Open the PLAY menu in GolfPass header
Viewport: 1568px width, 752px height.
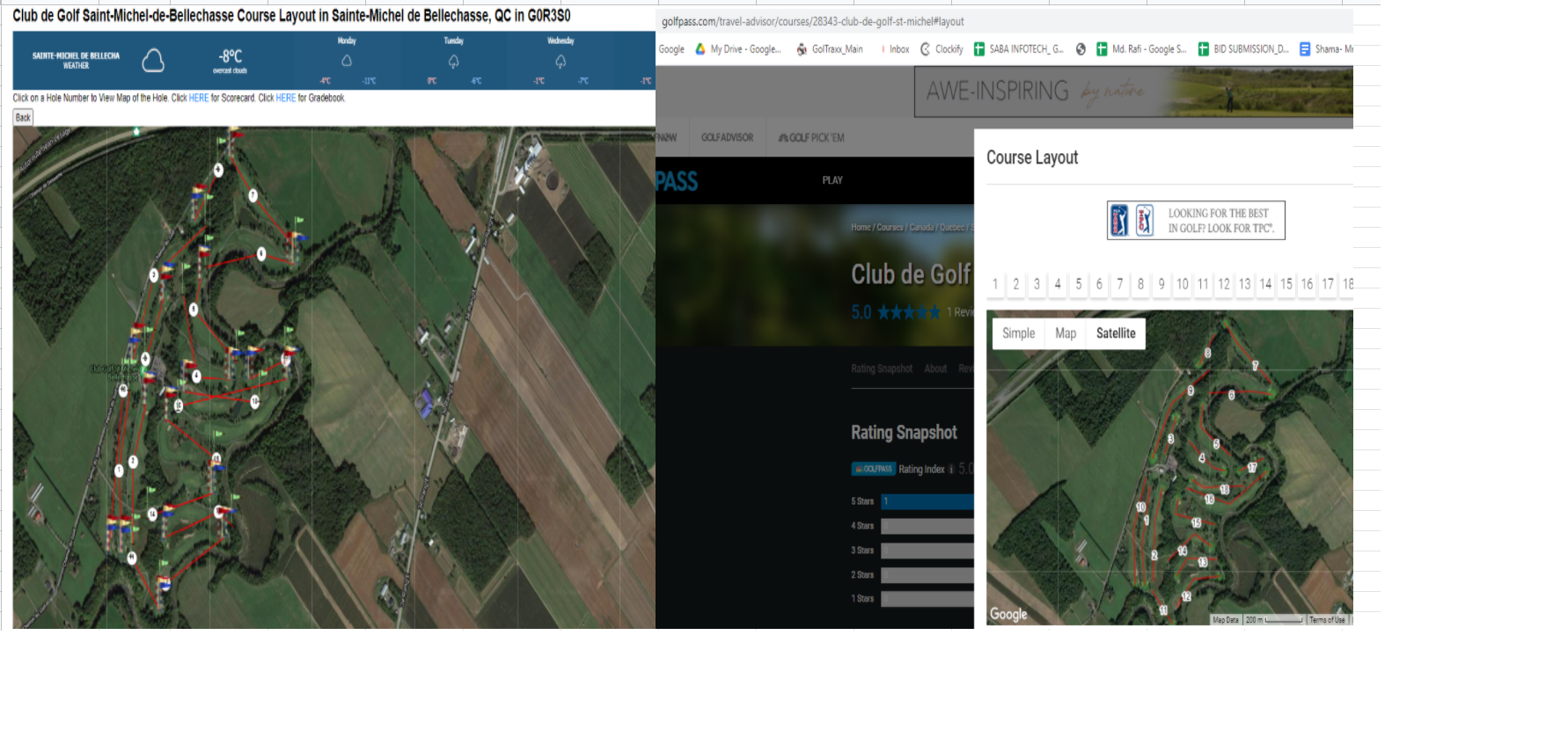(832, 180)
